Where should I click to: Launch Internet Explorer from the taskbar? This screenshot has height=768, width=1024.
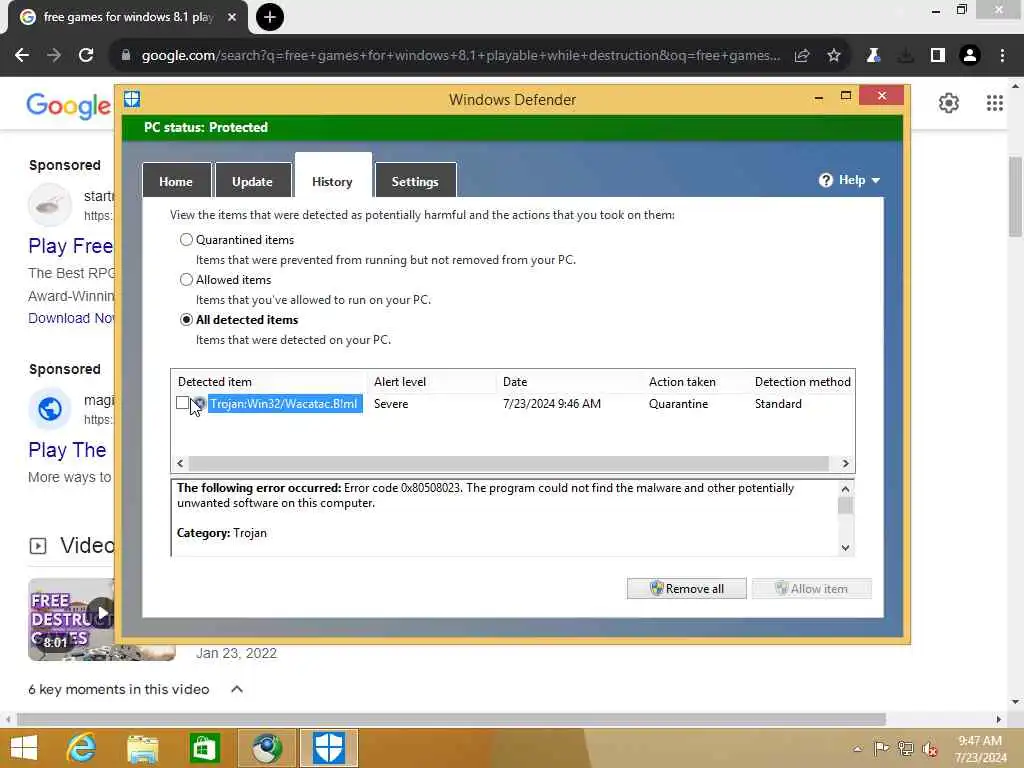[x=82, y=748]
